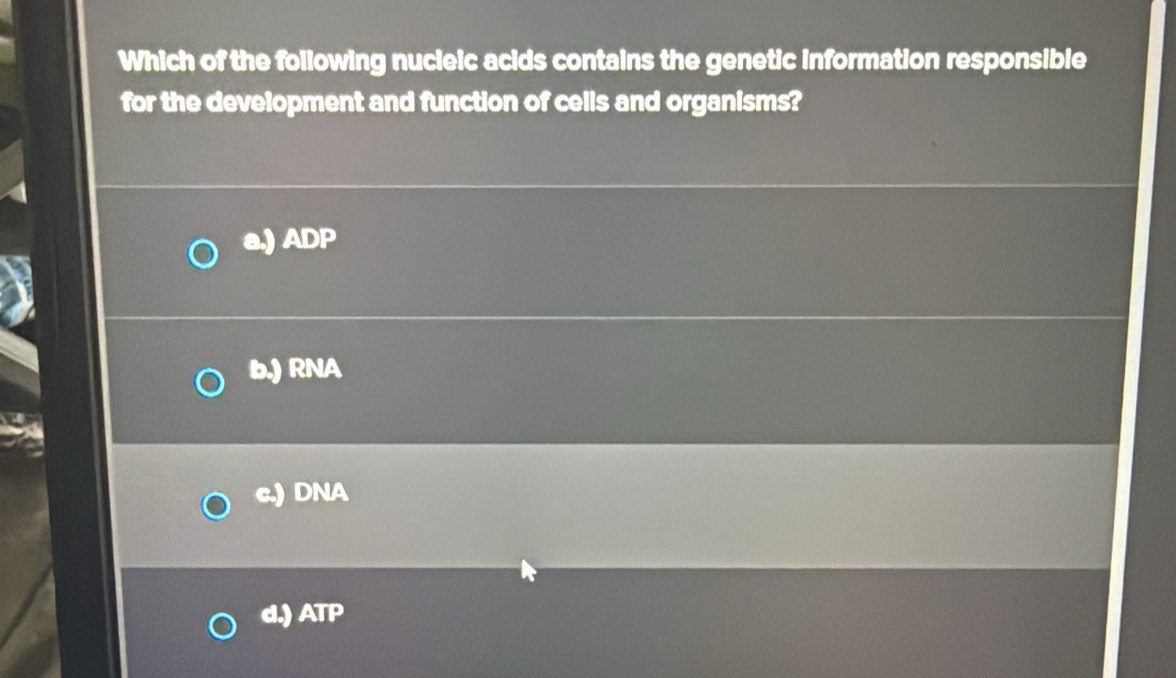Mark the DNA radio button
Image resolution: width=1176 pixels, height=678 pixels.
point(215,507)
